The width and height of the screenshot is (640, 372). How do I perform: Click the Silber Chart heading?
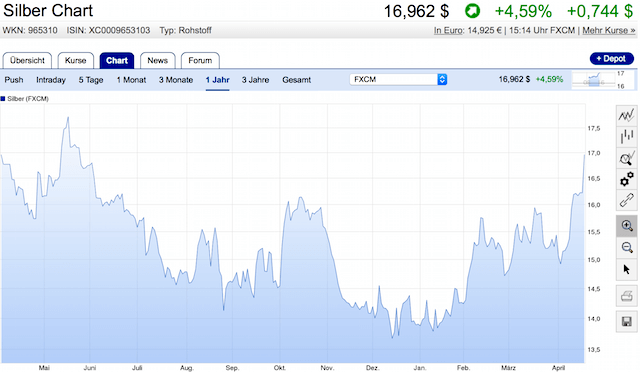pyautogui.click(x=48, y=10)
